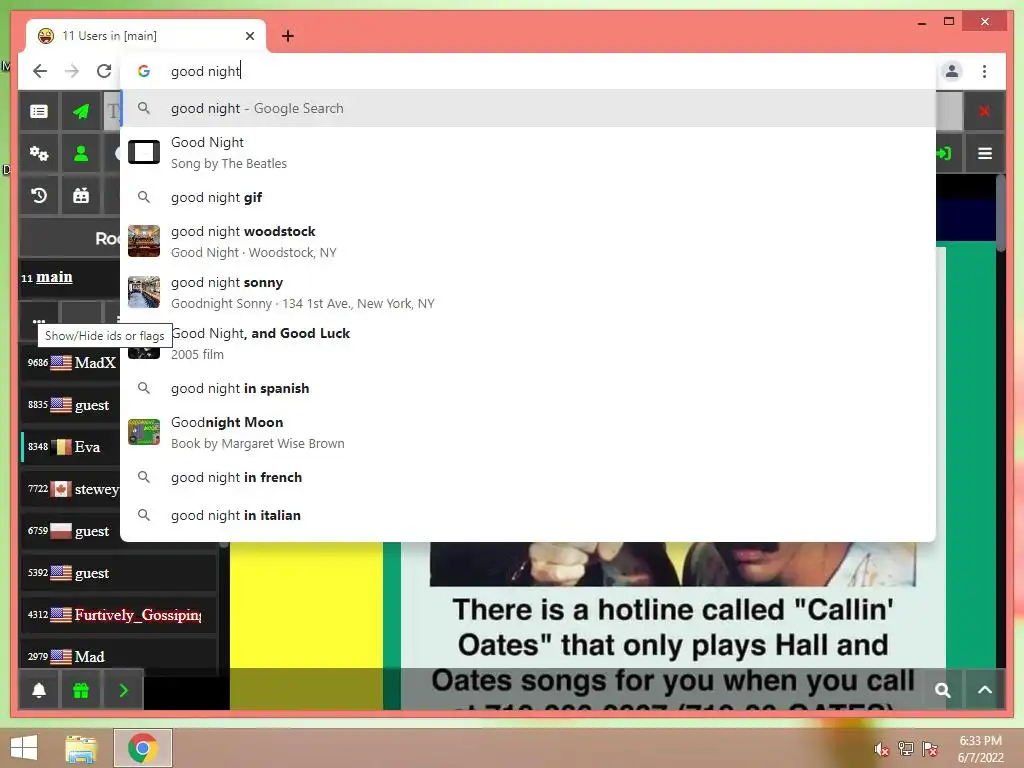
Task: Close the '11 Users in [main]' tab
Action: click(x=249, y=36)
